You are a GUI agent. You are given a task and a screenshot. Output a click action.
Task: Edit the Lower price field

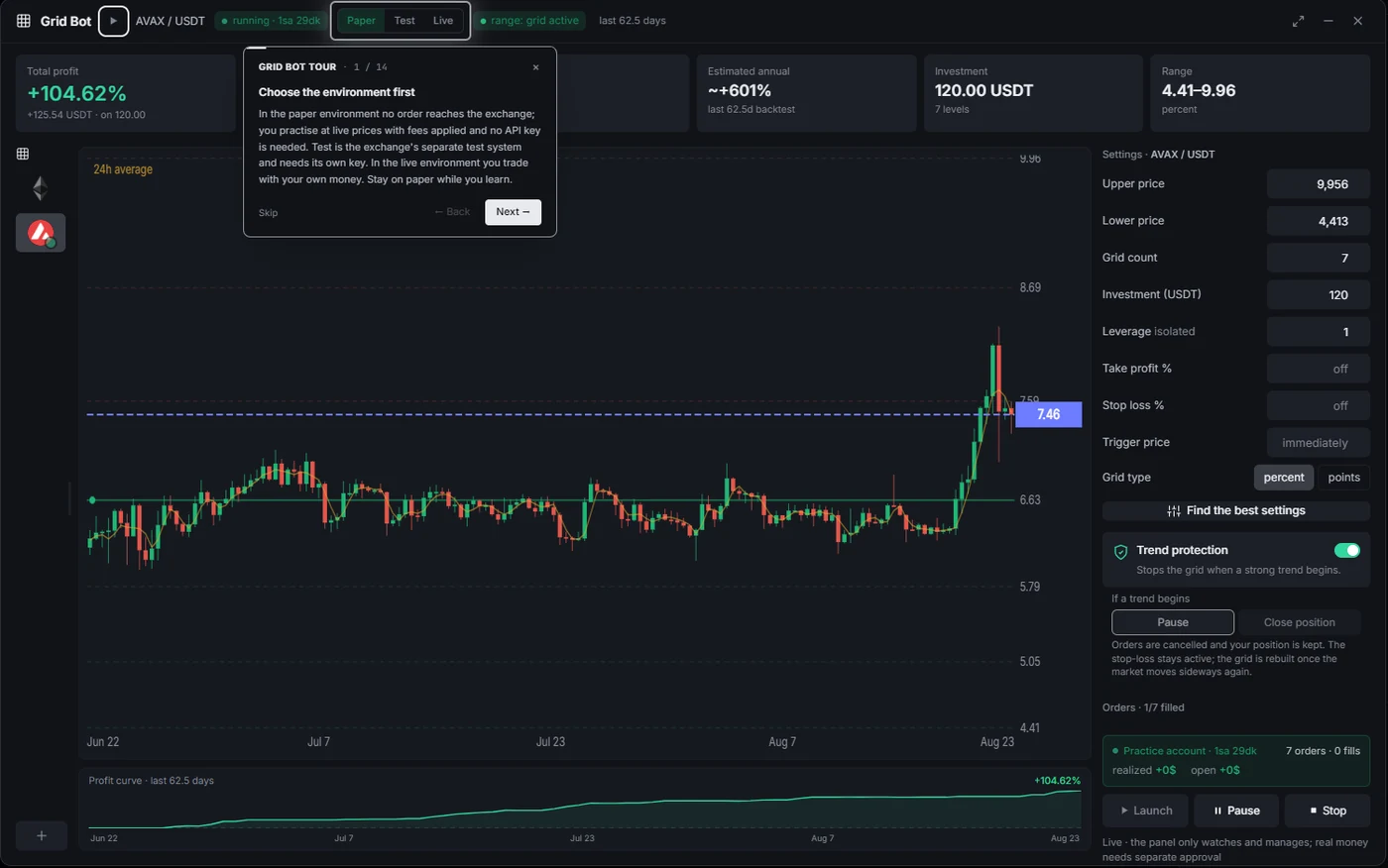(1319, 221)
